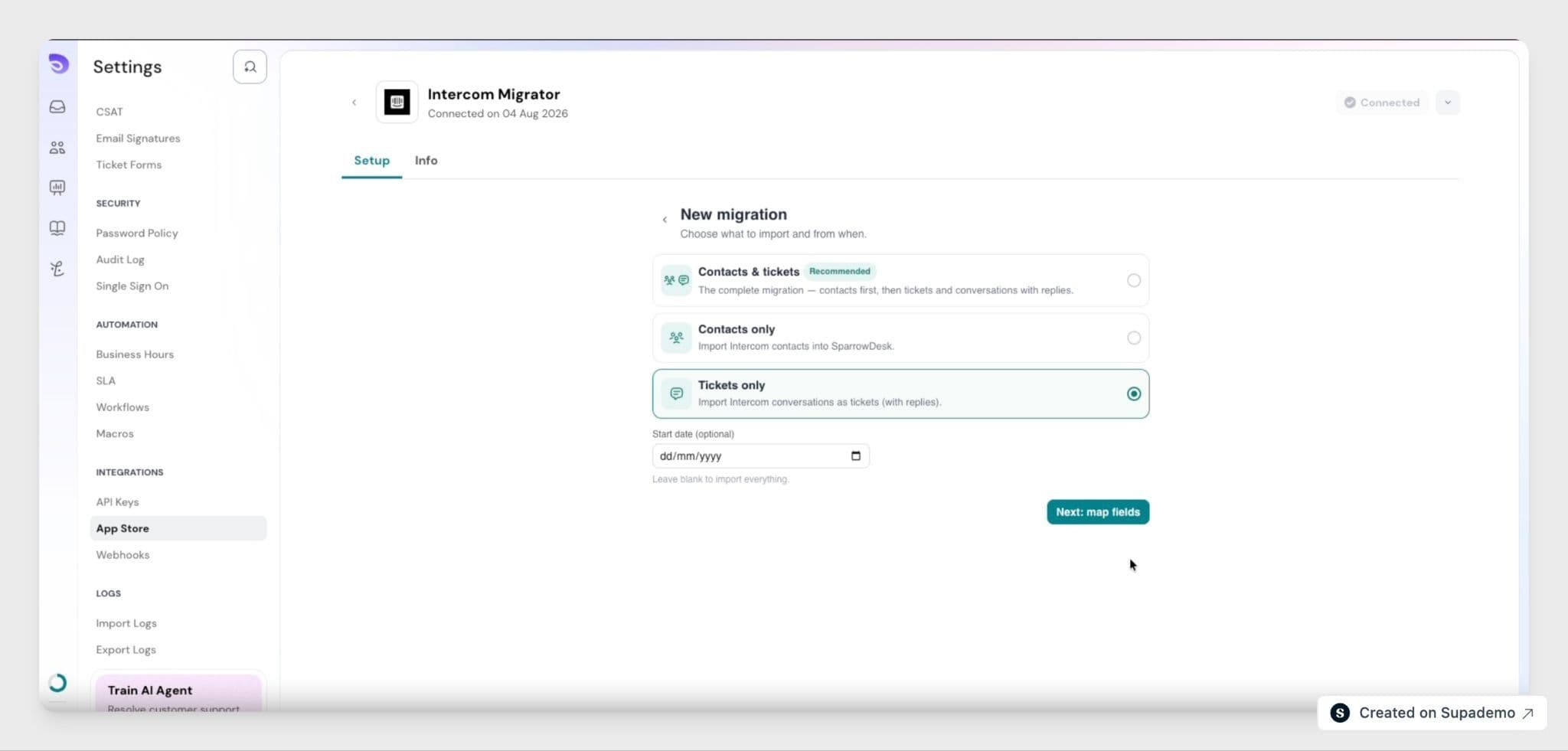Select the Tickets only radio button
The height and width of the screenshot is (751, 1568).
(x=1134, y=393)
